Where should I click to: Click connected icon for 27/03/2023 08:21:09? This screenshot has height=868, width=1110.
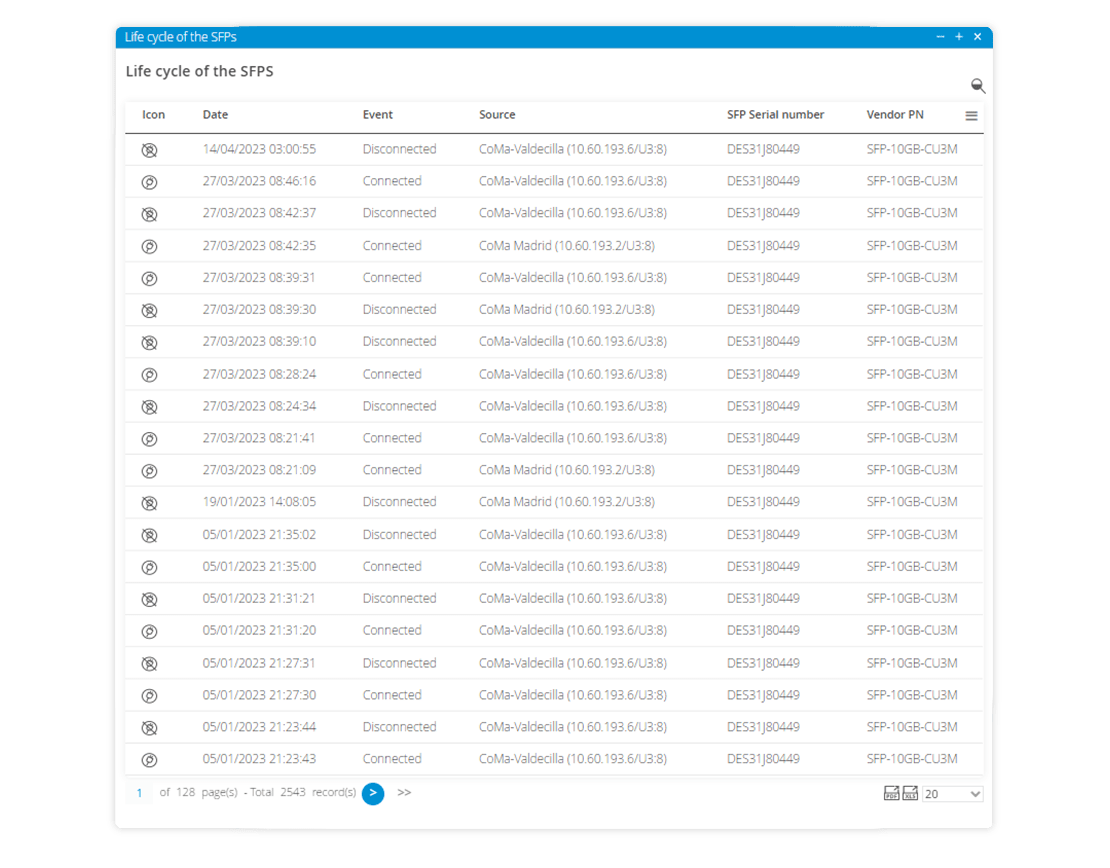tap(149, 471)
